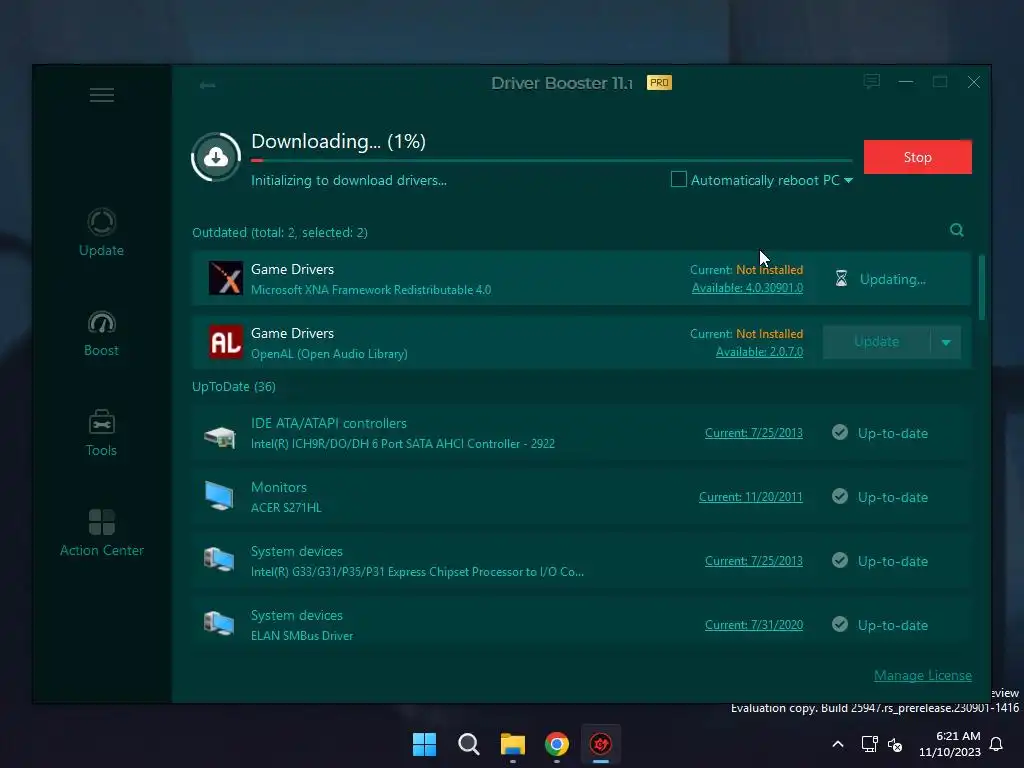Click Up-to-date status for ACER S271HL
Screen dimensions: 1024x768
point(893,498)
